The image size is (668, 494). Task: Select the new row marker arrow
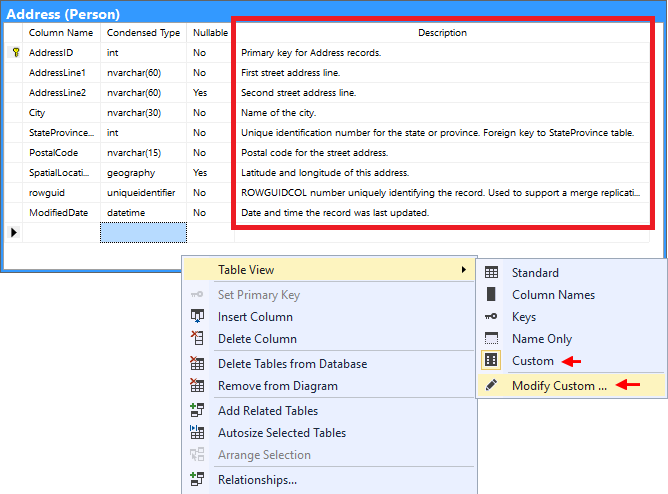click(13, 232)
